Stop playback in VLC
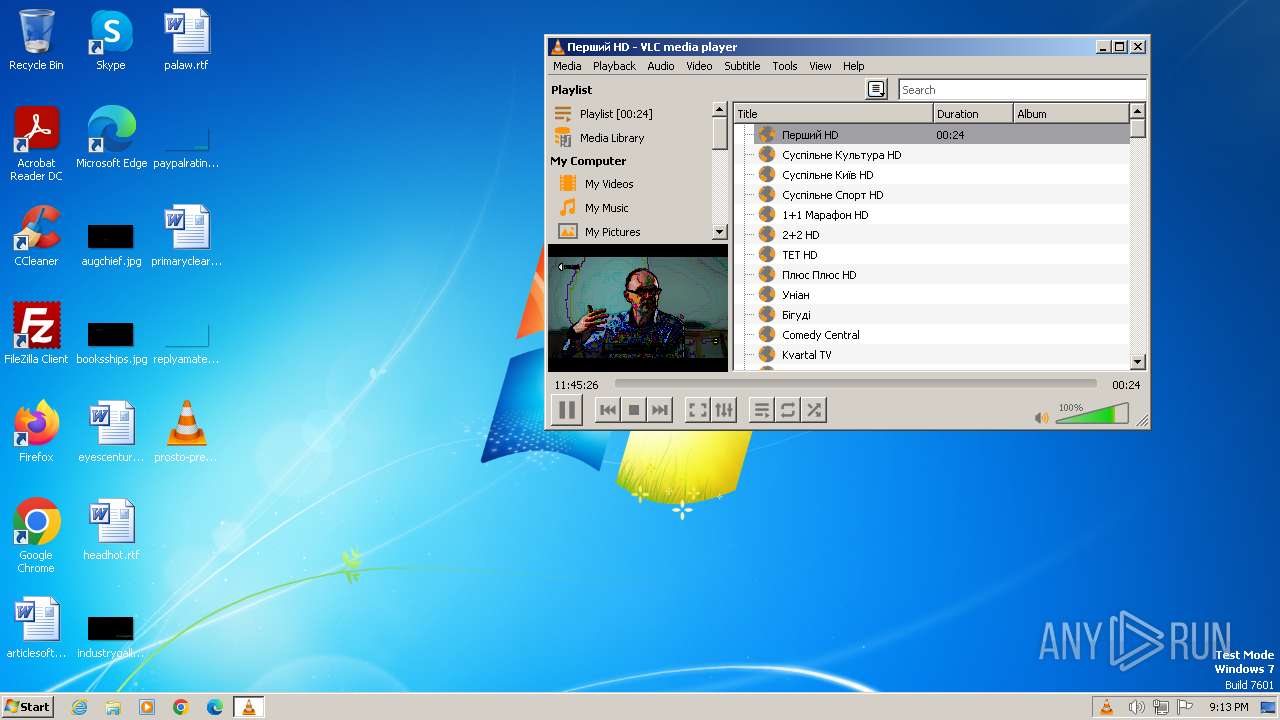Screen dimensions: 1280x720 tap(633, 410)
